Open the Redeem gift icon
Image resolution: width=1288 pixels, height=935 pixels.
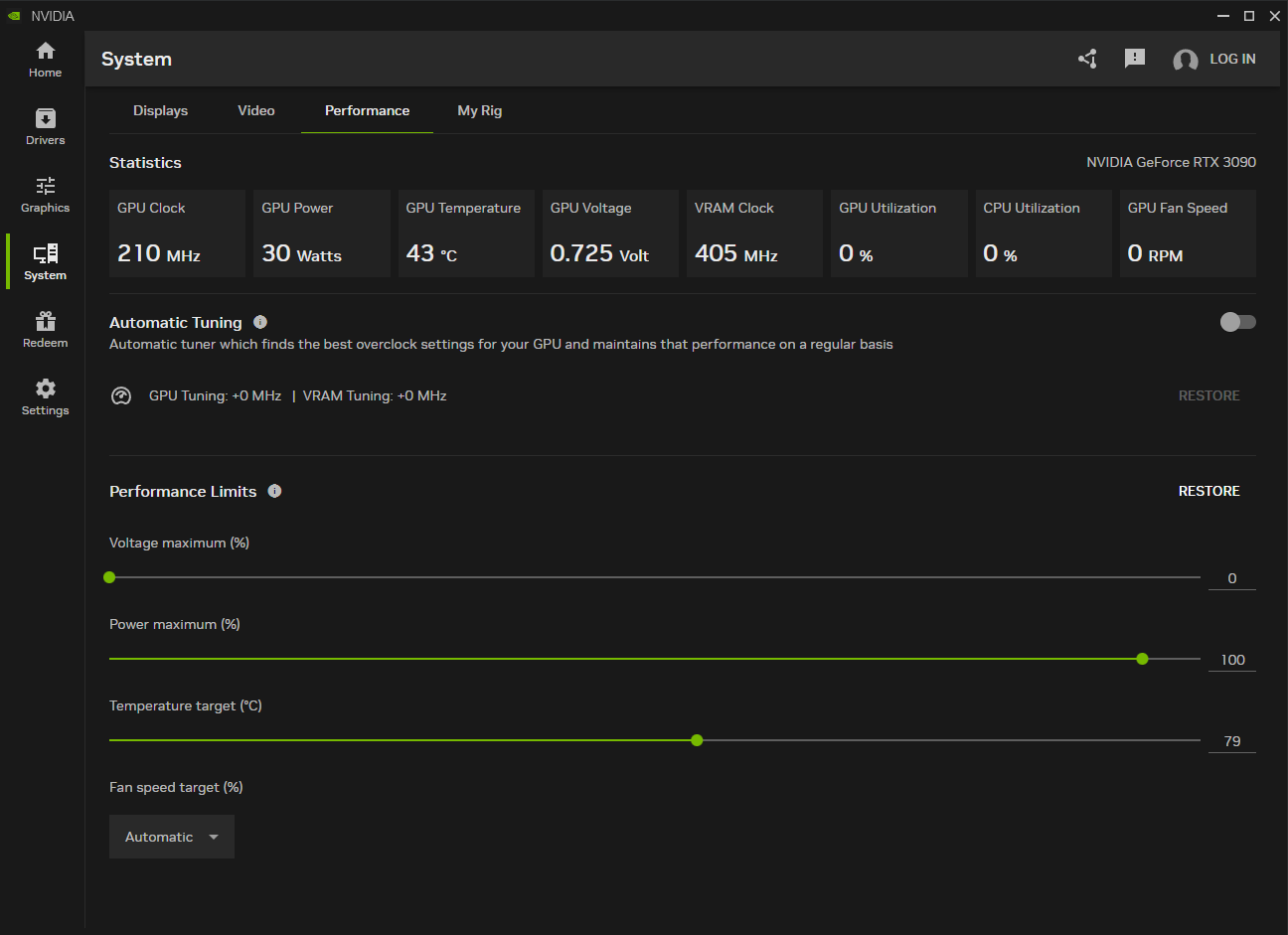[x=45, y=330]
